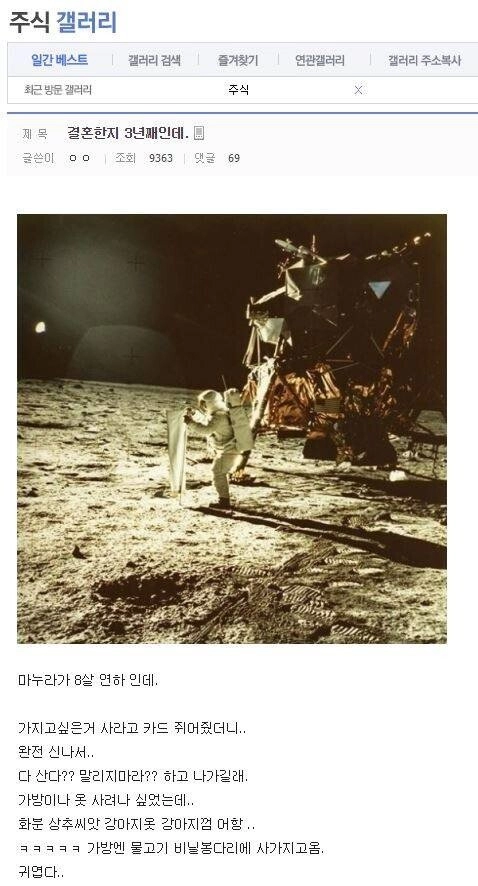This screenshot has width=478, height=886.
Task: Click the first line 마누라가 8살 연하 인데.
Action: click(x=88, y=680)
